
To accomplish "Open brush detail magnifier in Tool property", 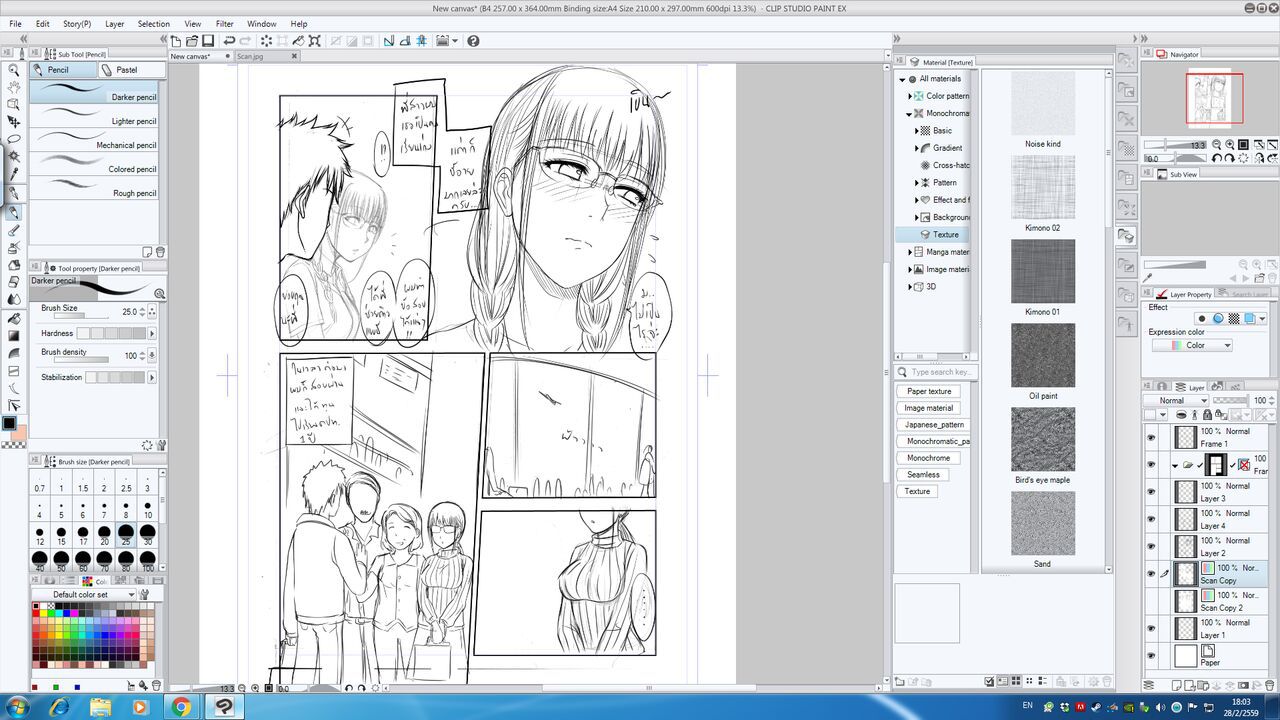I will coord(159,293).
